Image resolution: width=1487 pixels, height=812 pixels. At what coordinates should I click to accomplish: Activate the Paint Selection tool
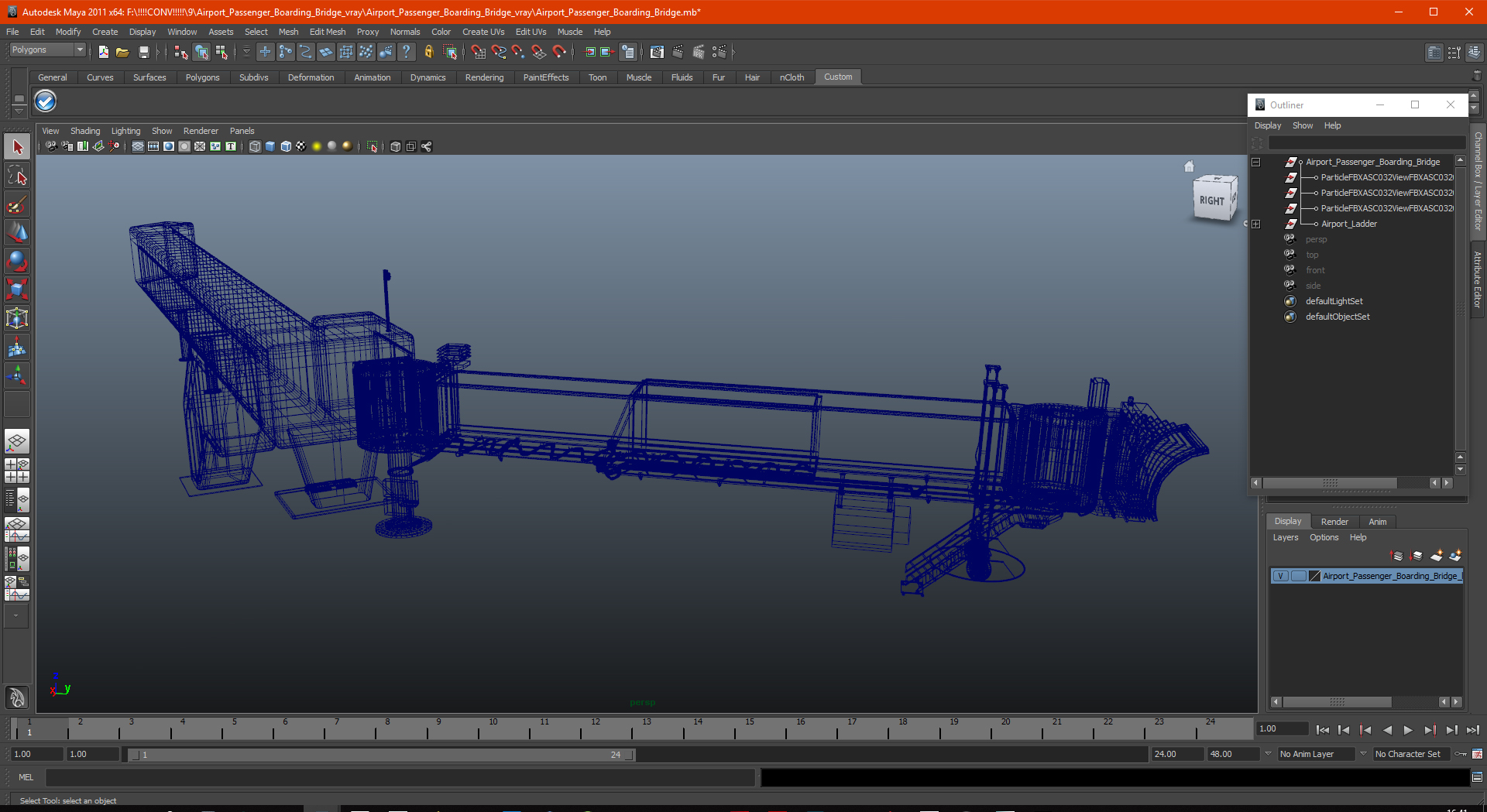point(17,204)
